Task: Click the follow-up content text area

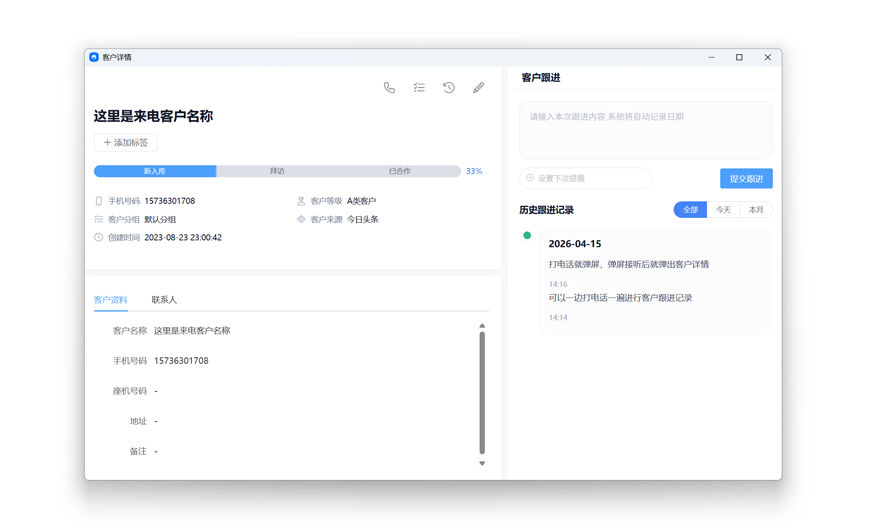Action: click(x=646, y=130)
